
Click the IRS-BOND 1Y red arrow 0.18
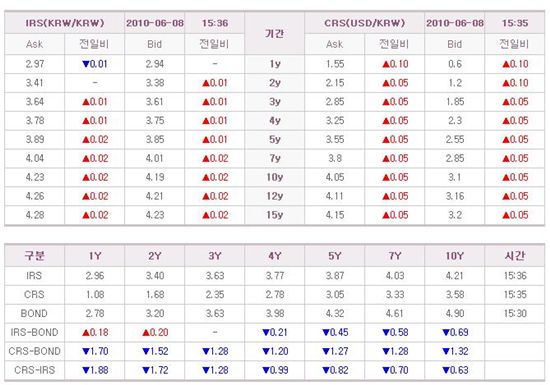95,332
